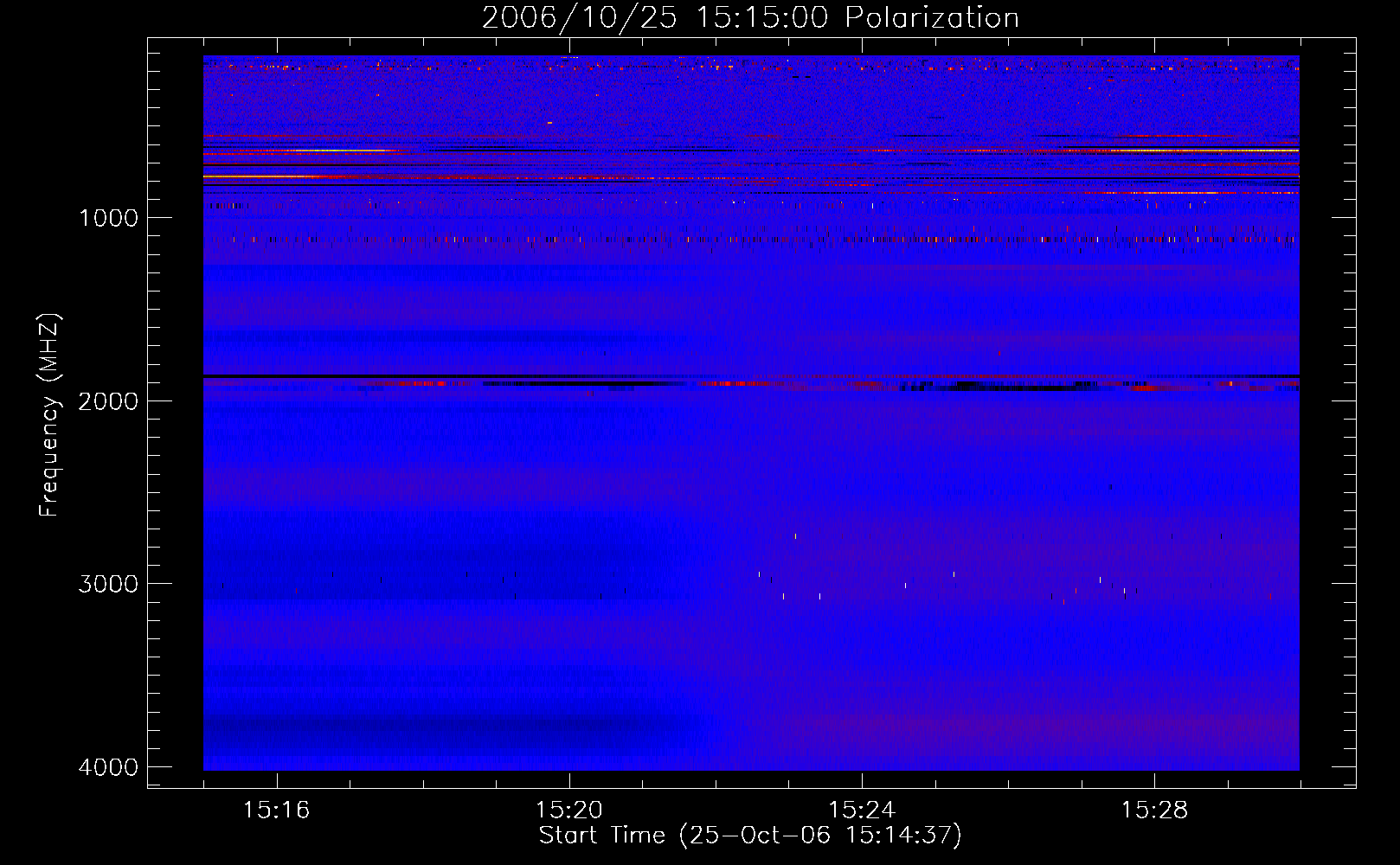The width and height of the screenshot is (1400, 865).
Task: Click the 15:16 time tick label
Action: pos(276,811)
